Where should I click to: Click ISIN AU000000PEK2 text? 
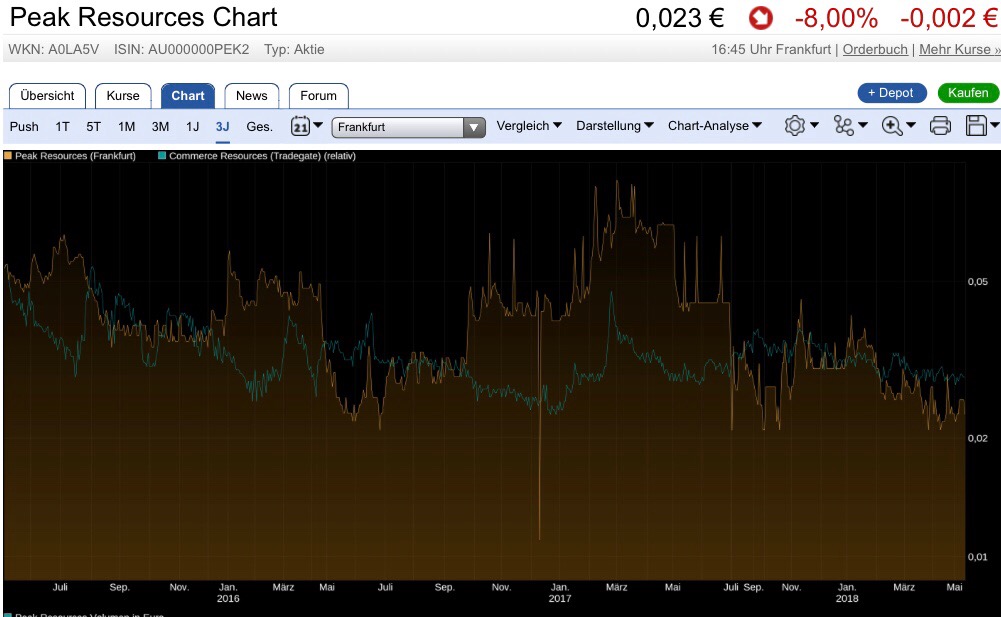tap(181, 49)
